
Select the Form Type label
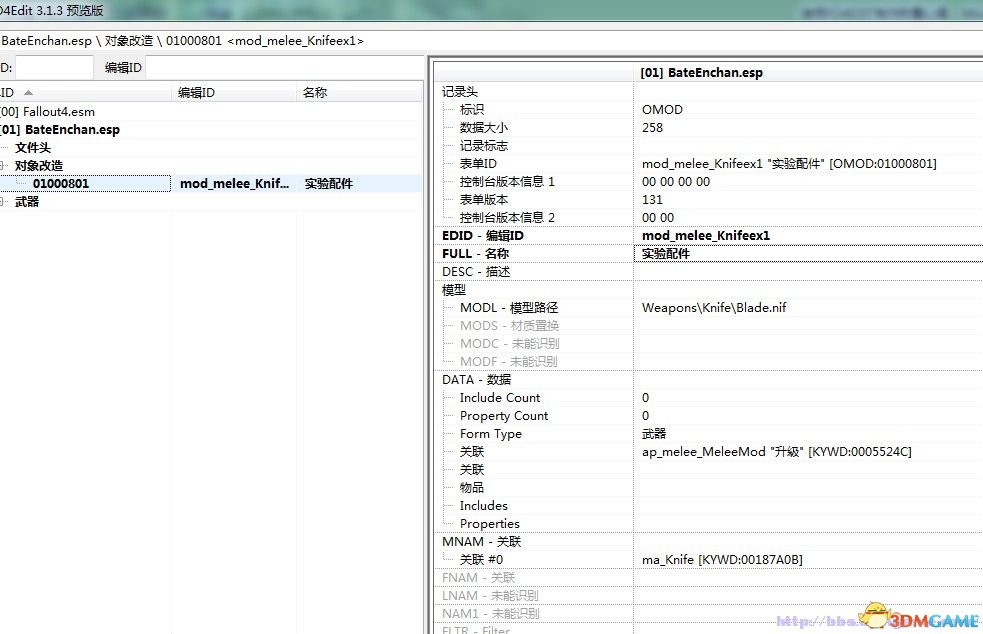[490, 434]
